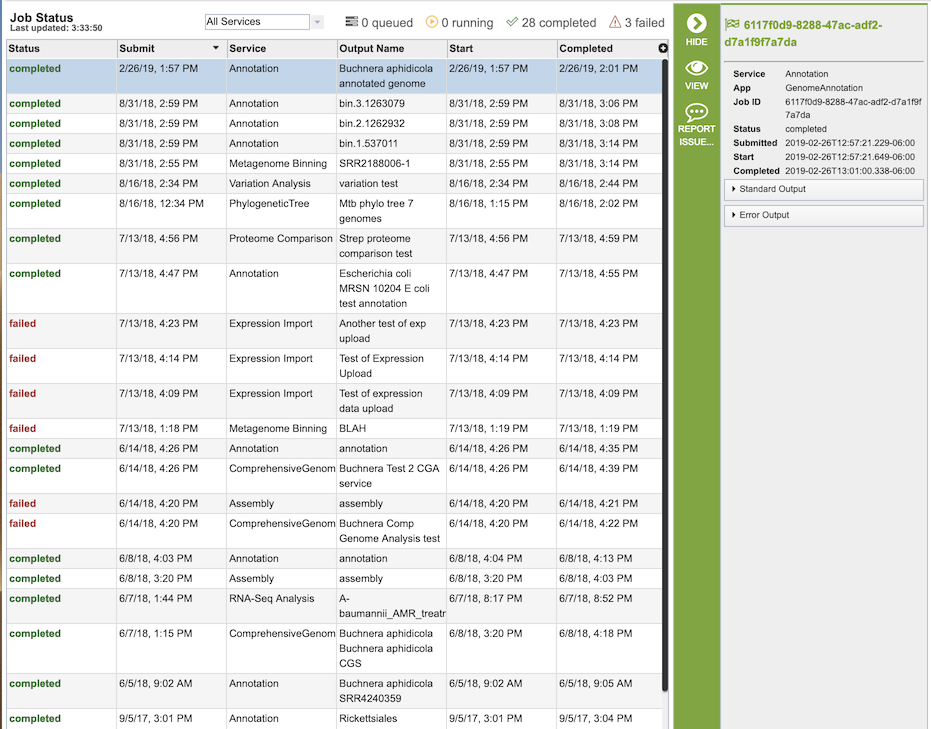The height and width of the screenshot is (729, 931).
Task: Filter by 28 completed jobs
Action: click(x=551, y=23)
